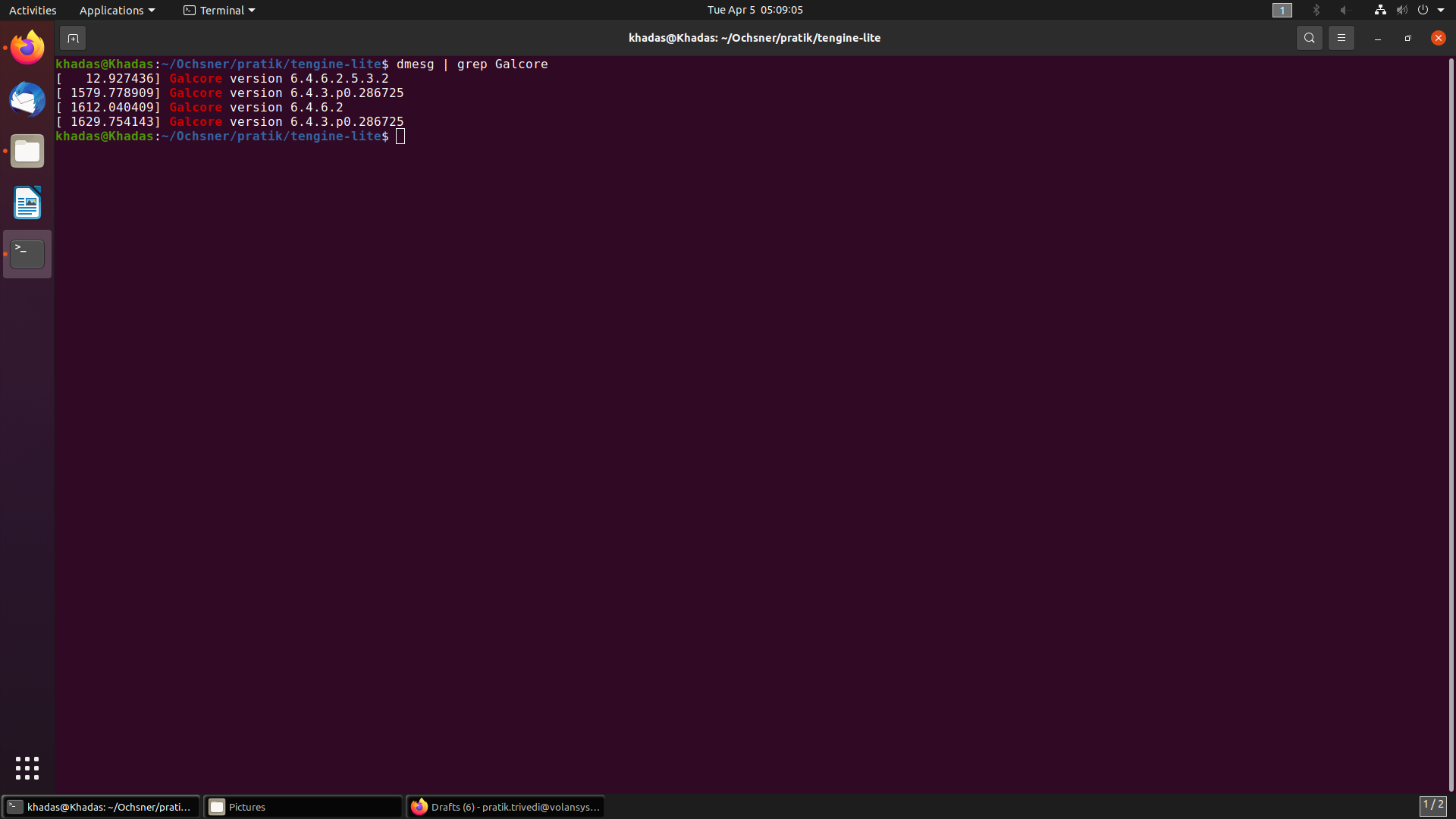Click the Bluetooth status icon
The width and height of the screenshot is (1456, 819).
[x=1316, y=10]
